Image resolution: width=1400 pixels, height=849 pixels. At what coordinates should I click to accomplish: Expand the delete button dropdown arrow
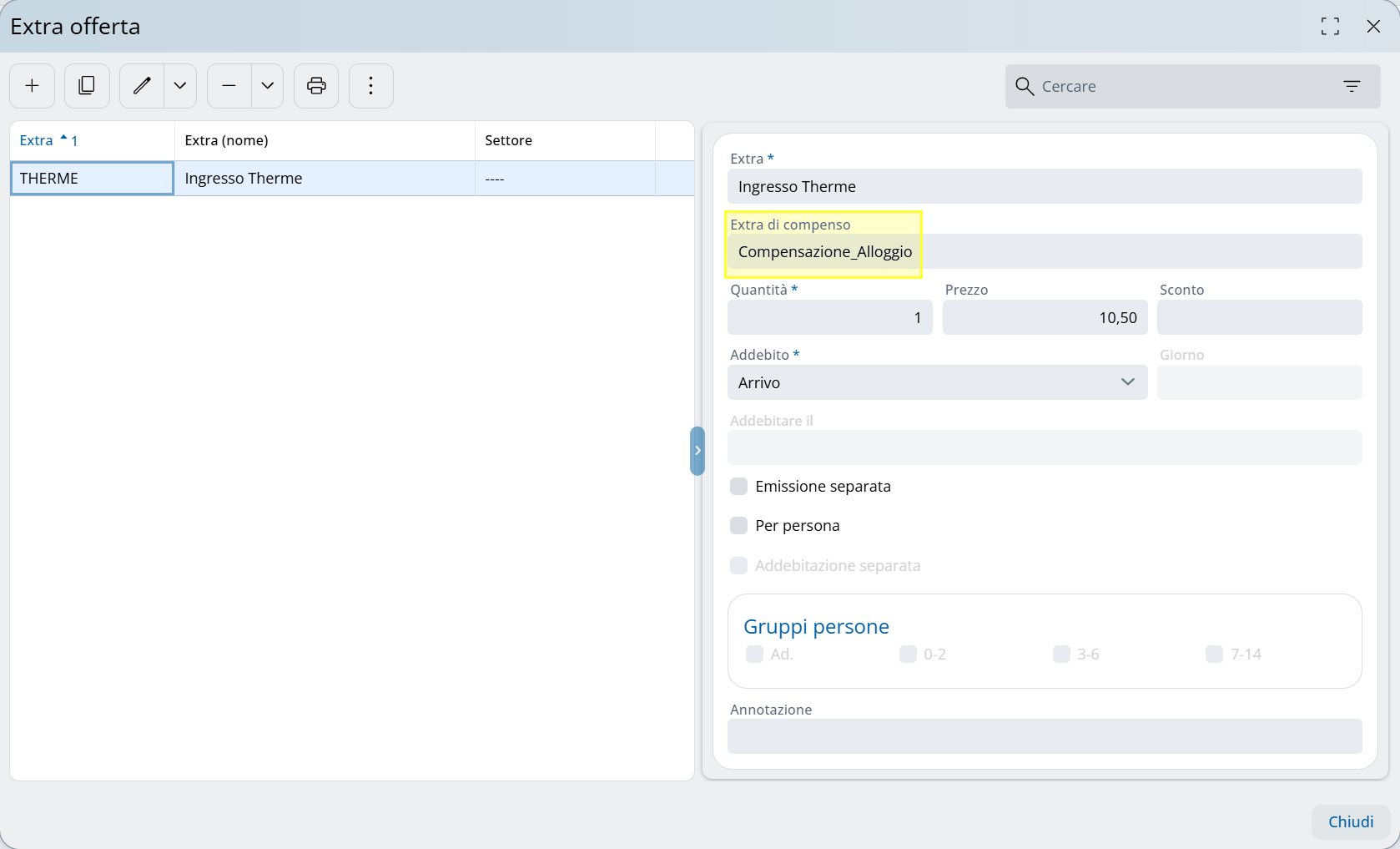point(268,86)
